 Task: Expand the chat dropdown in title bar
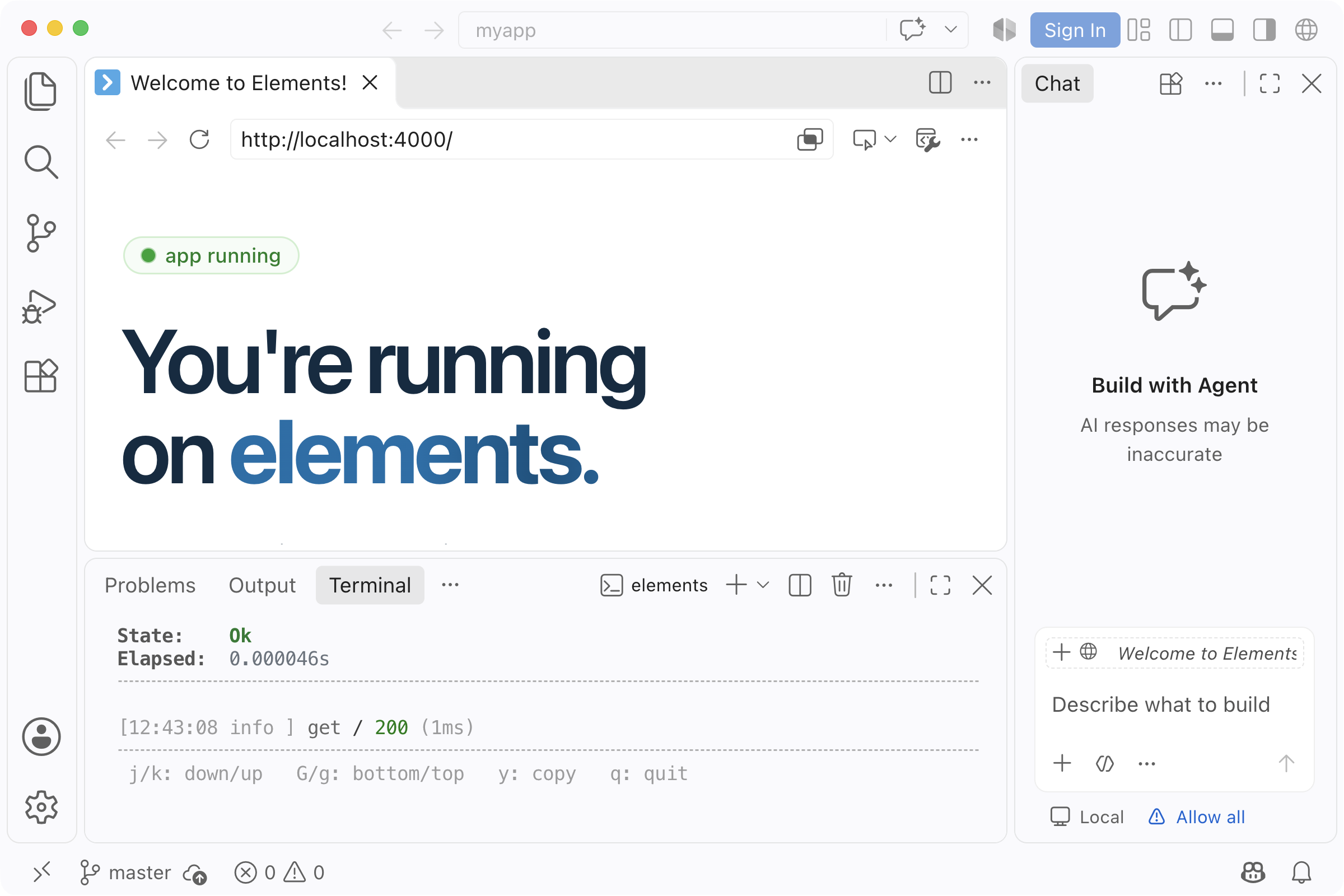pos(951,29)
